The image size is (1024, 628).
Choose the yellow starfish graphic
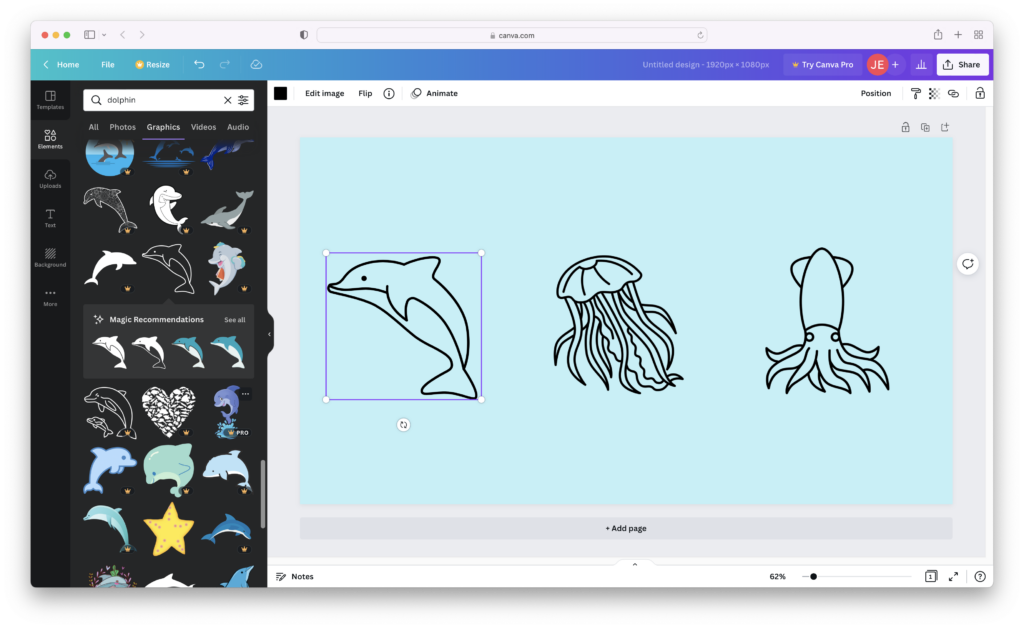[x=168, y=529]
